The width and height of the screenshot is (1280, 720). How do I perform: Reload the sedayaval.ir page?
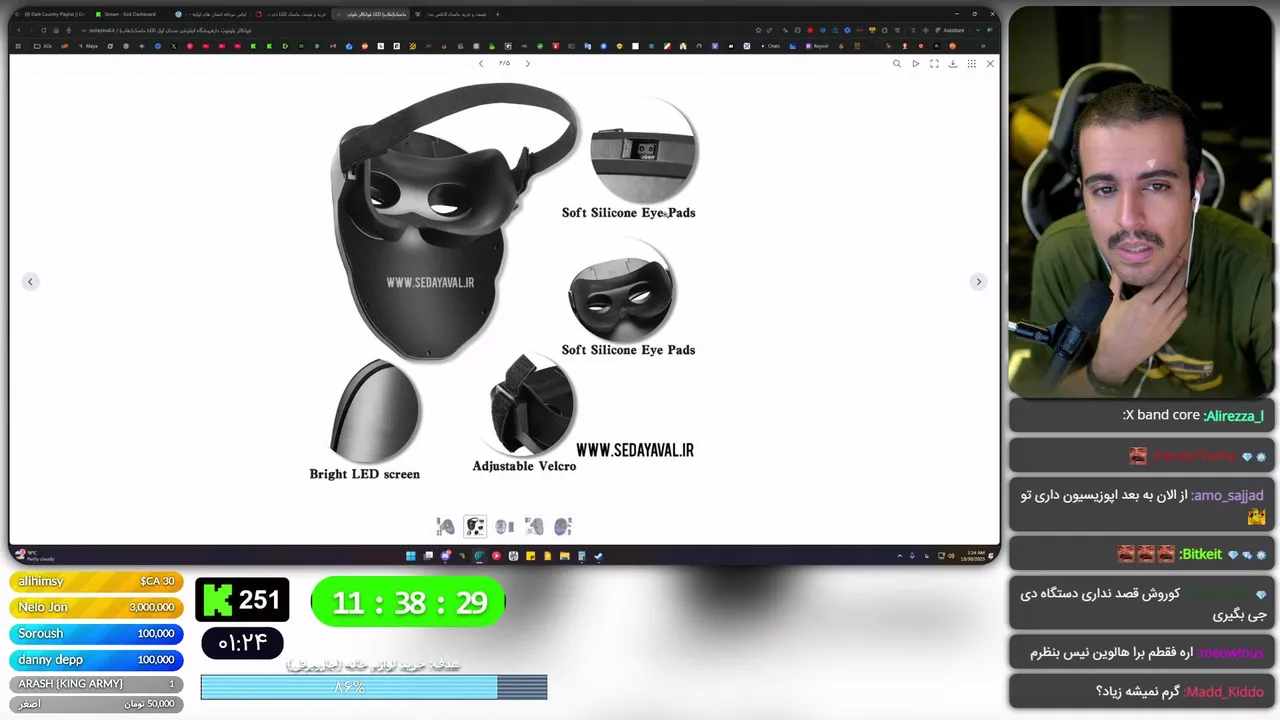(46, 30)
